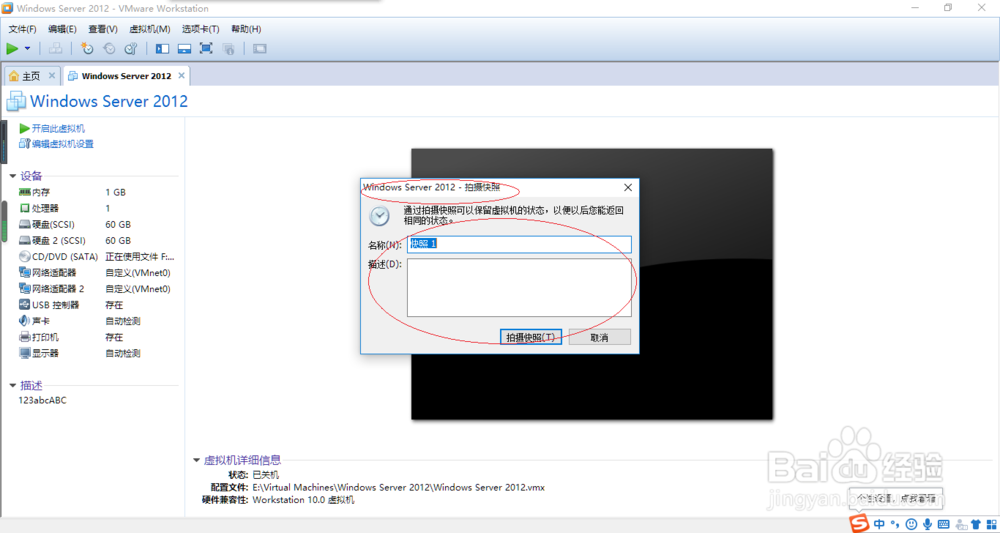
Task: Click the 123abcABC description text
Action: click(x=43, y=400)
